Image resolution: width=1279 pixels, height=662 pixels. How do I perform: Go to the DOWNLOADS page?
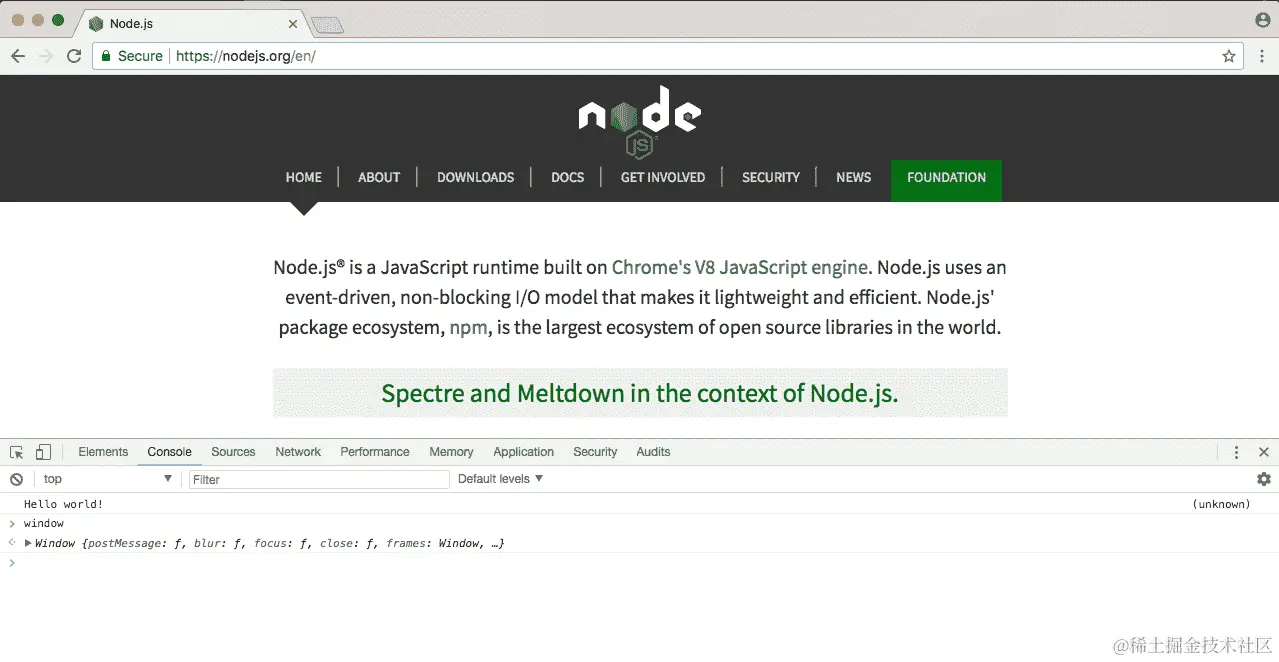coord(475,178)
